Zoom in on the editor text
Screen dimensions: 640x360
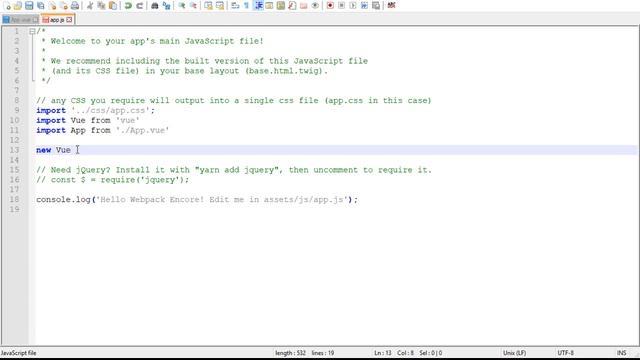pos(182,5)
